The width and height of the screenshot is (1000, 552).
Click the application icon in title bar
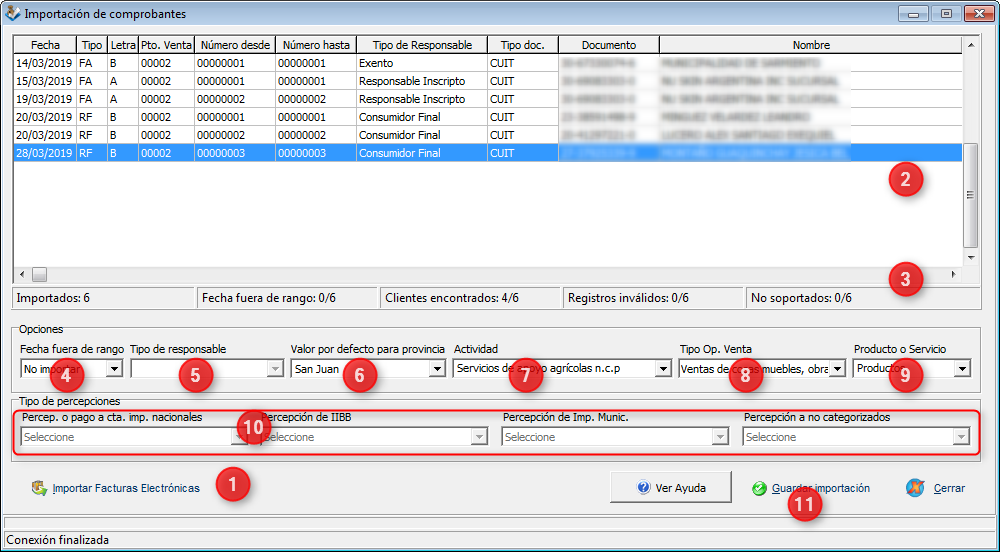point(12,14)
